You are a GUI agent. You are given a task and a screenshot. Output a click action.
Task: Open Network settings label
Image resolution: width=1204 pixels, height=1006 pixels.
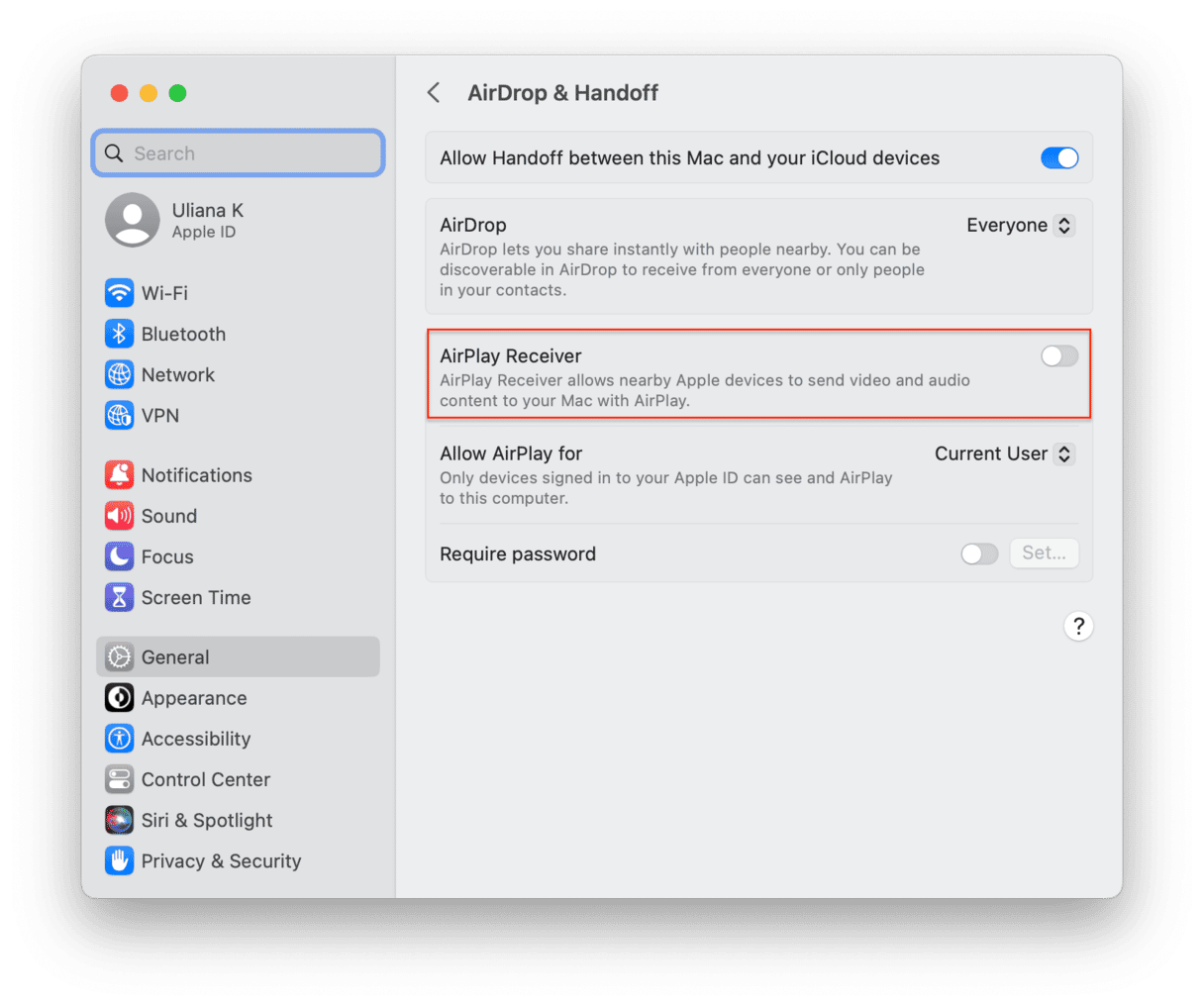tap(178, 374)
